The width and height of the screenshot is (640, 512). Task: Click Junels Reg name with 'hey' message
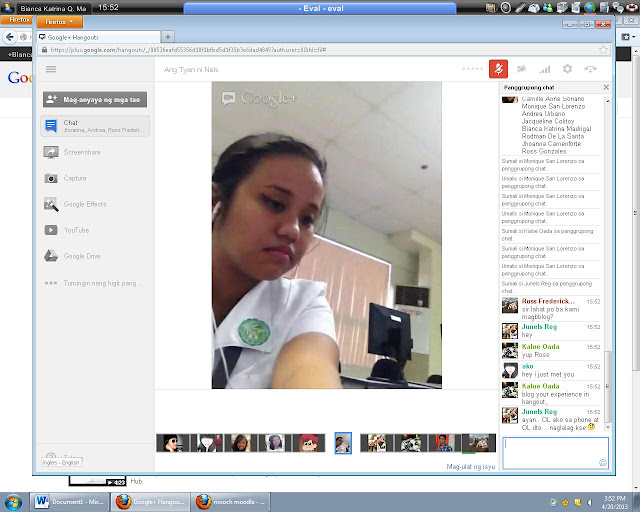(x=539, y=327)
